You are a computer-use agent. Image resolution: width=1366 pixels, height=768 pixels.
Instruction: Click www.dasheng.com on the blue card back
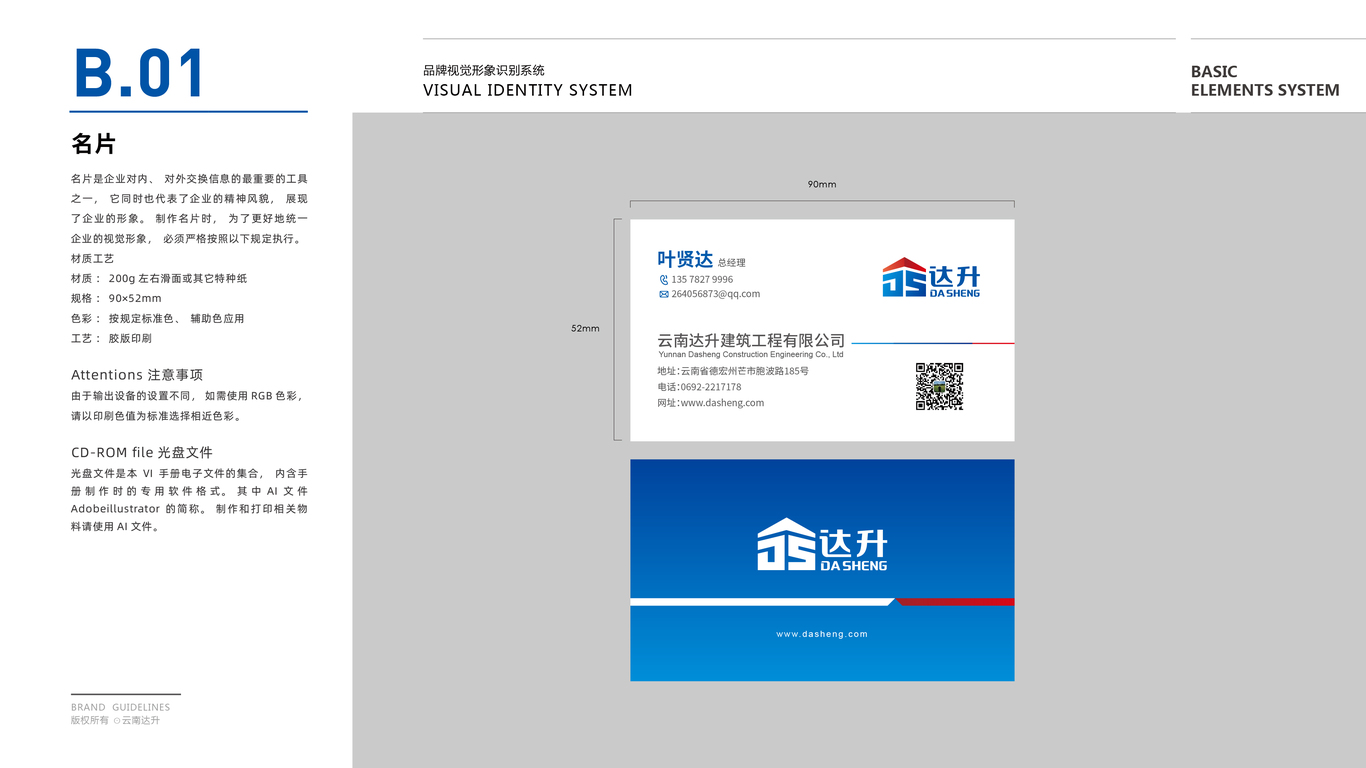tap(822, 634)
